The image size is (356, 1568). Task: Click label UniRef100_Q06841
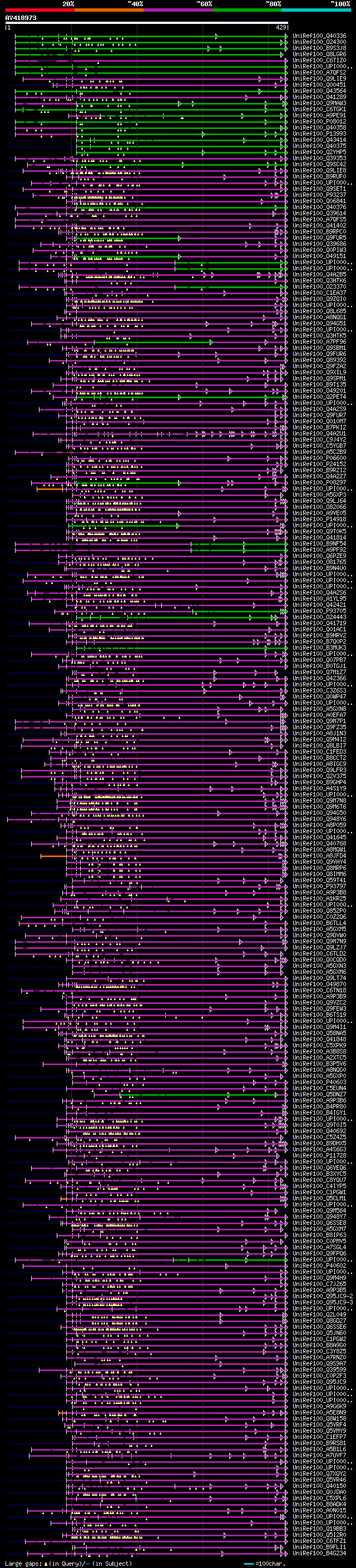pyautogui.click(x=319, y=201)
